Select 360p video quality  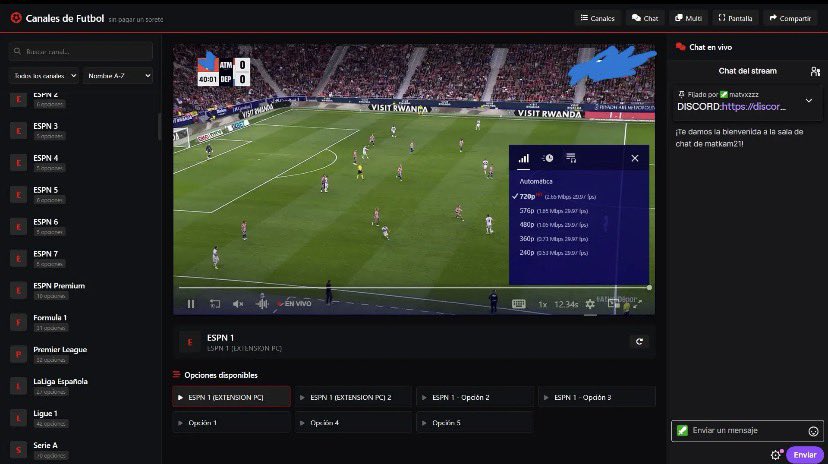point(553,239)
